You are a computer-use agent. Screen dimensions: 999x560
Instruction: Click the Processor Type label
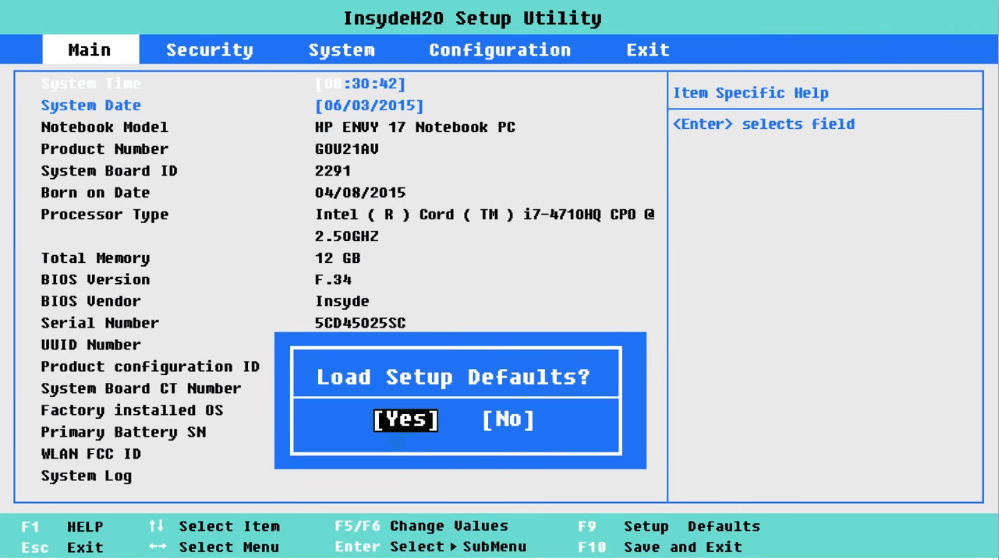point(104,214)
